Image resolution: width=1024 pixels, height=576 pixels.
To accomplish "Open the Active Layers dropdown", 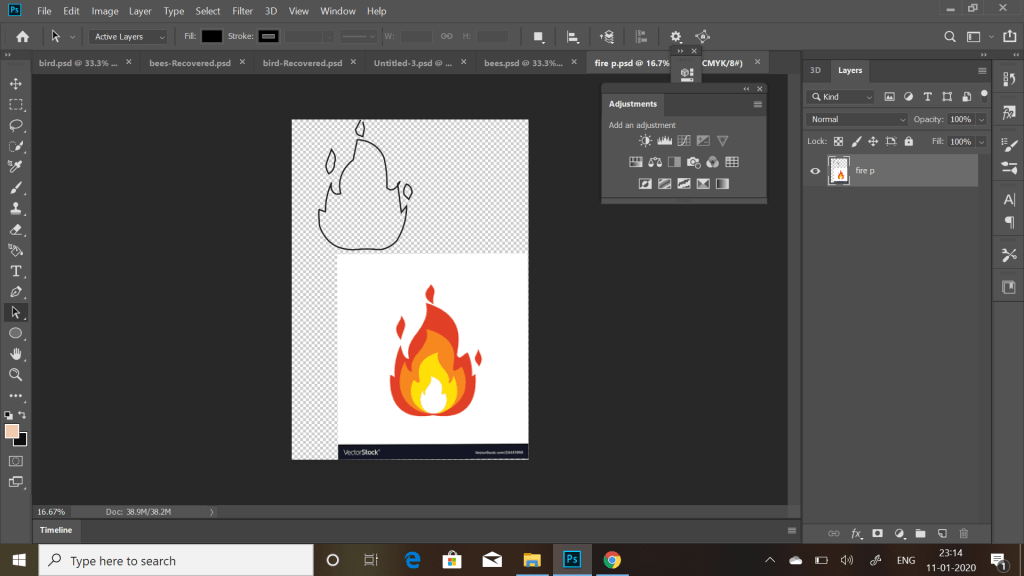I will 127,36.
